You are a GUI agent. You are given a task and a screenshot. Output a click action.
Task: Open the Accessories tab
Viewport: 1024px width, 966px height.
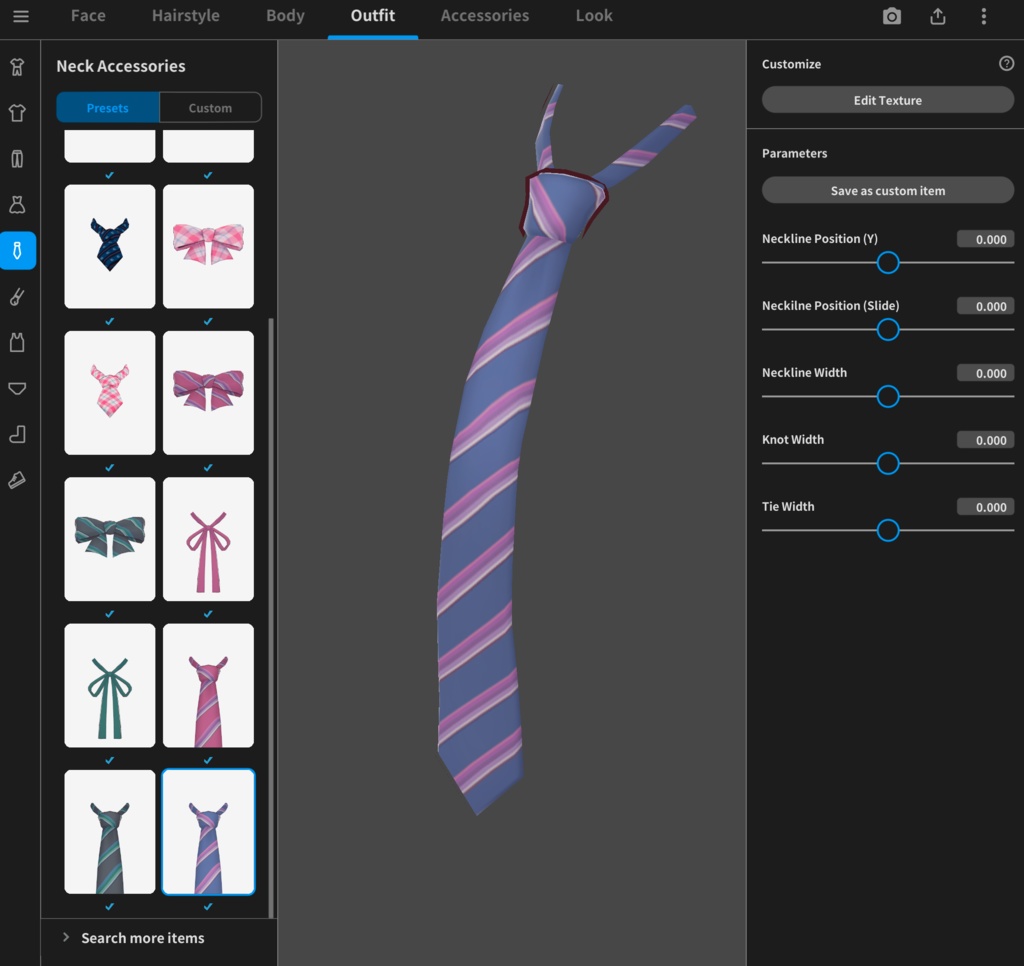point(484,16)
